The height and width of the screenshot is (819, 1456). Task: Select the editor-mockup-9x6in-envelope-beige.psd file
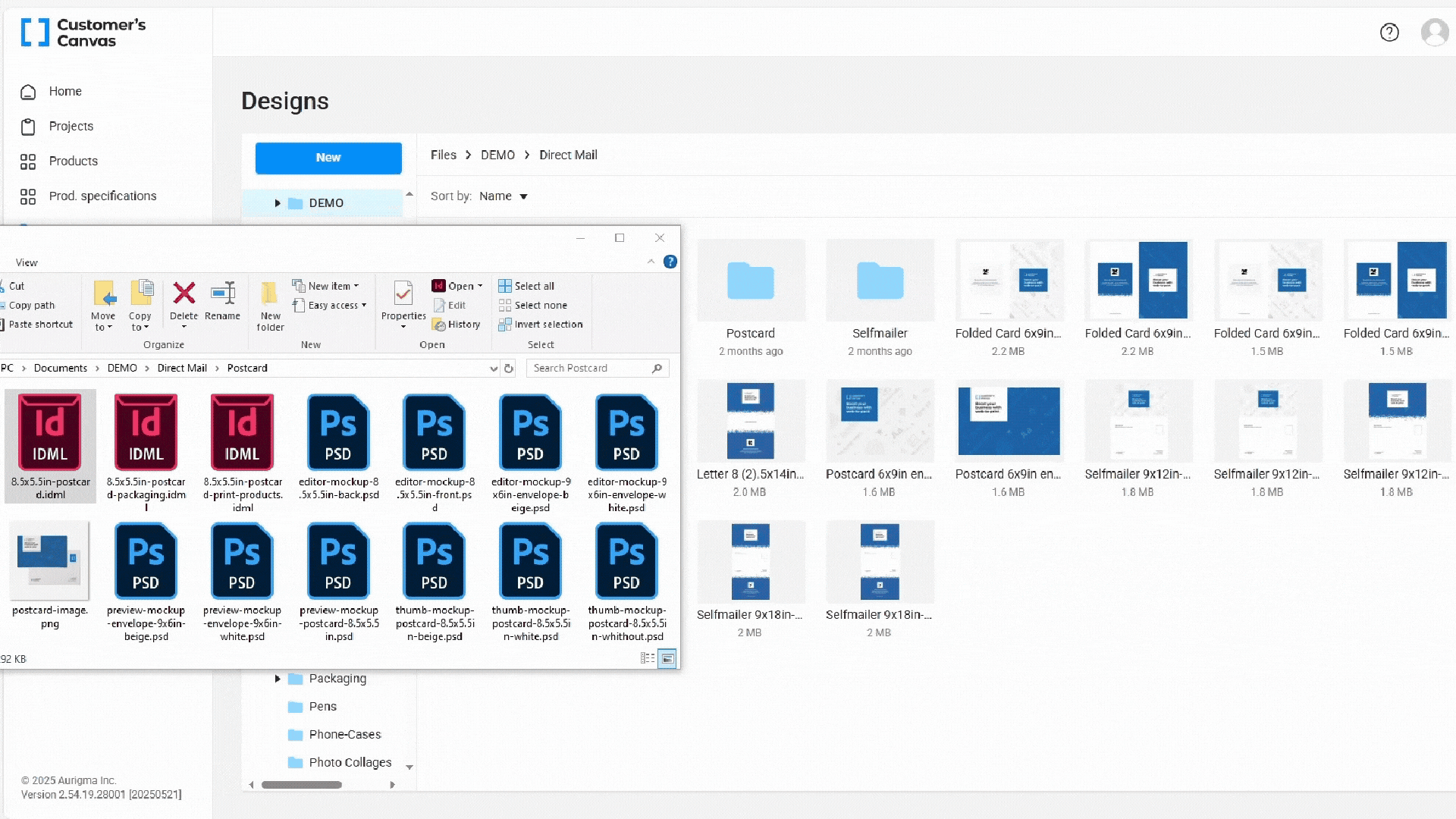(531, 453)
